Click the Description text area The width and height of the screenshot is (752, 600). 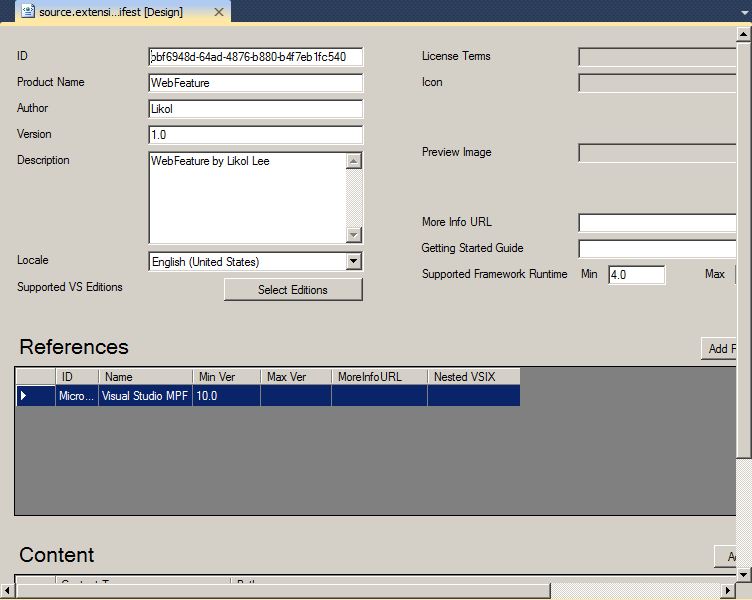tap(247, 198)
